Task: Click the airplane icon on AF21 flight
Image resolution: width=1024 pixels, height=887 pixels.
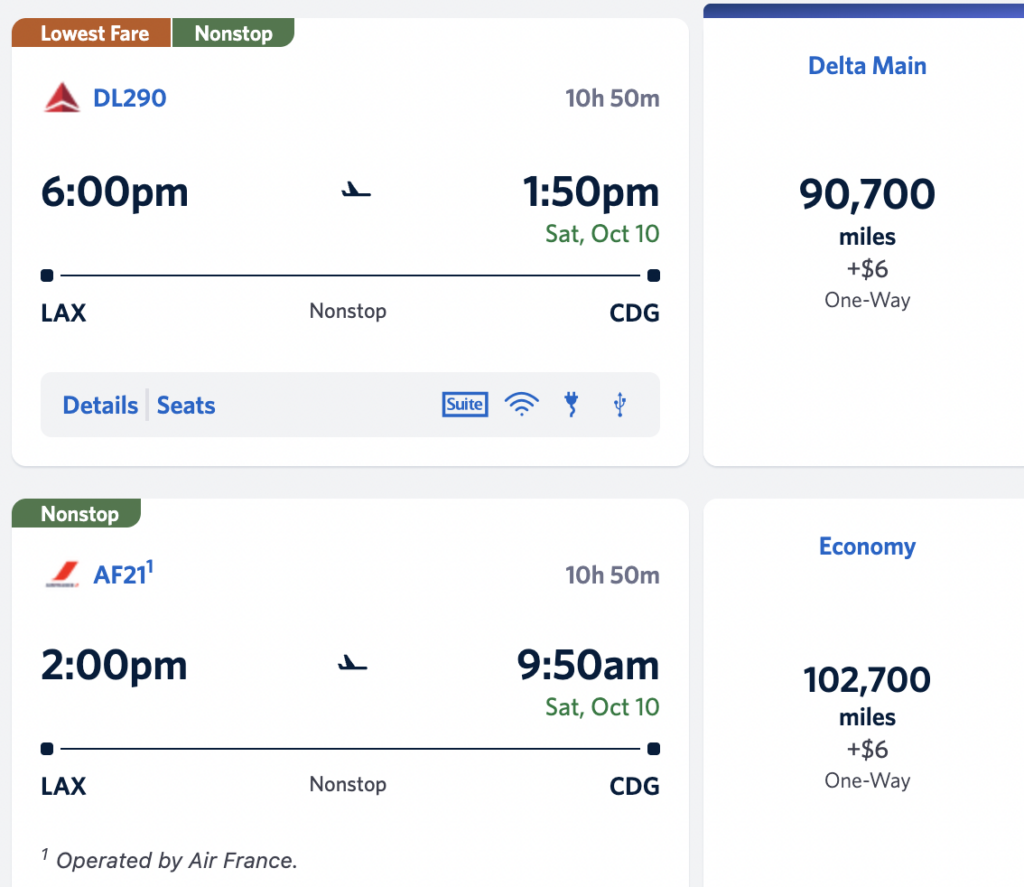Action: (353, 664)
